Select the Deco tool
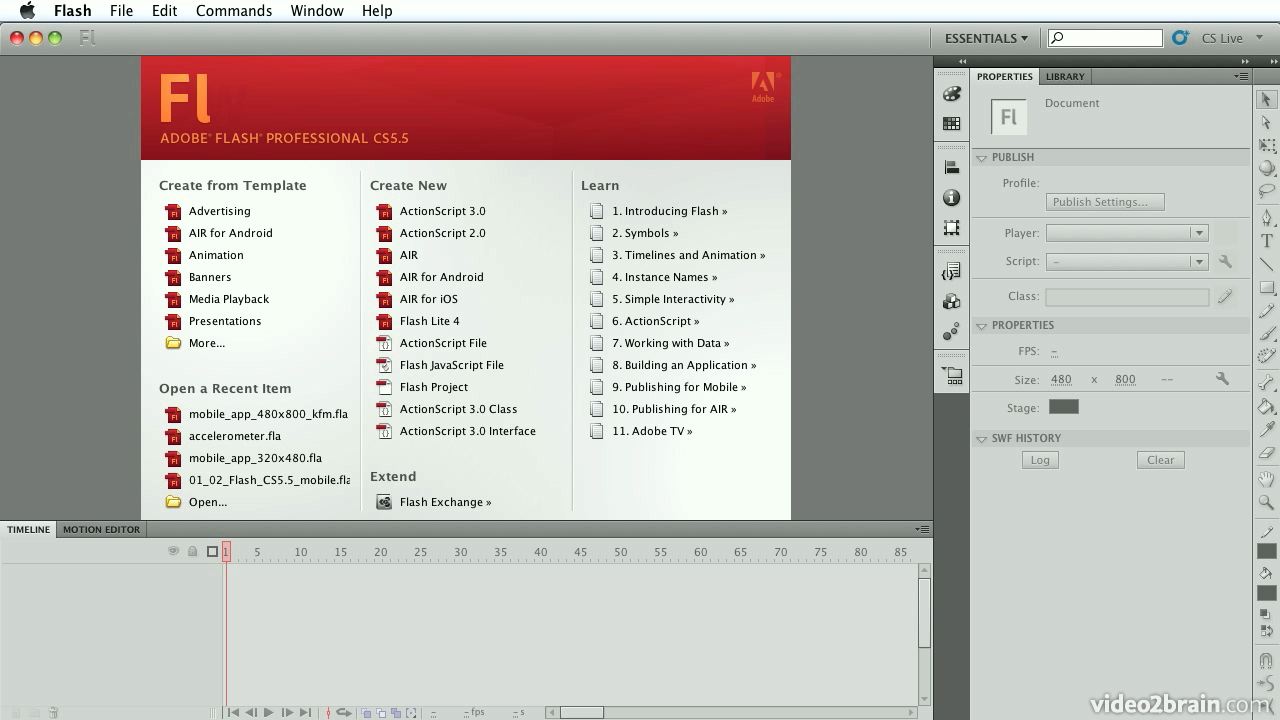The width and height of the screenshot is (1280, 720). [1266, 356]
